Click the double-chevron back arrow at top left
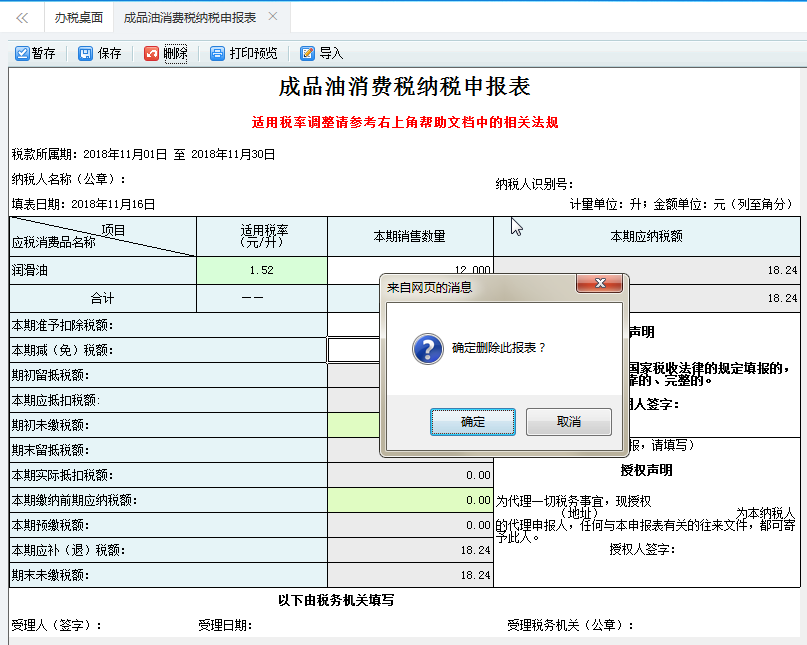 pyautogui.click(x=22, y=18)
